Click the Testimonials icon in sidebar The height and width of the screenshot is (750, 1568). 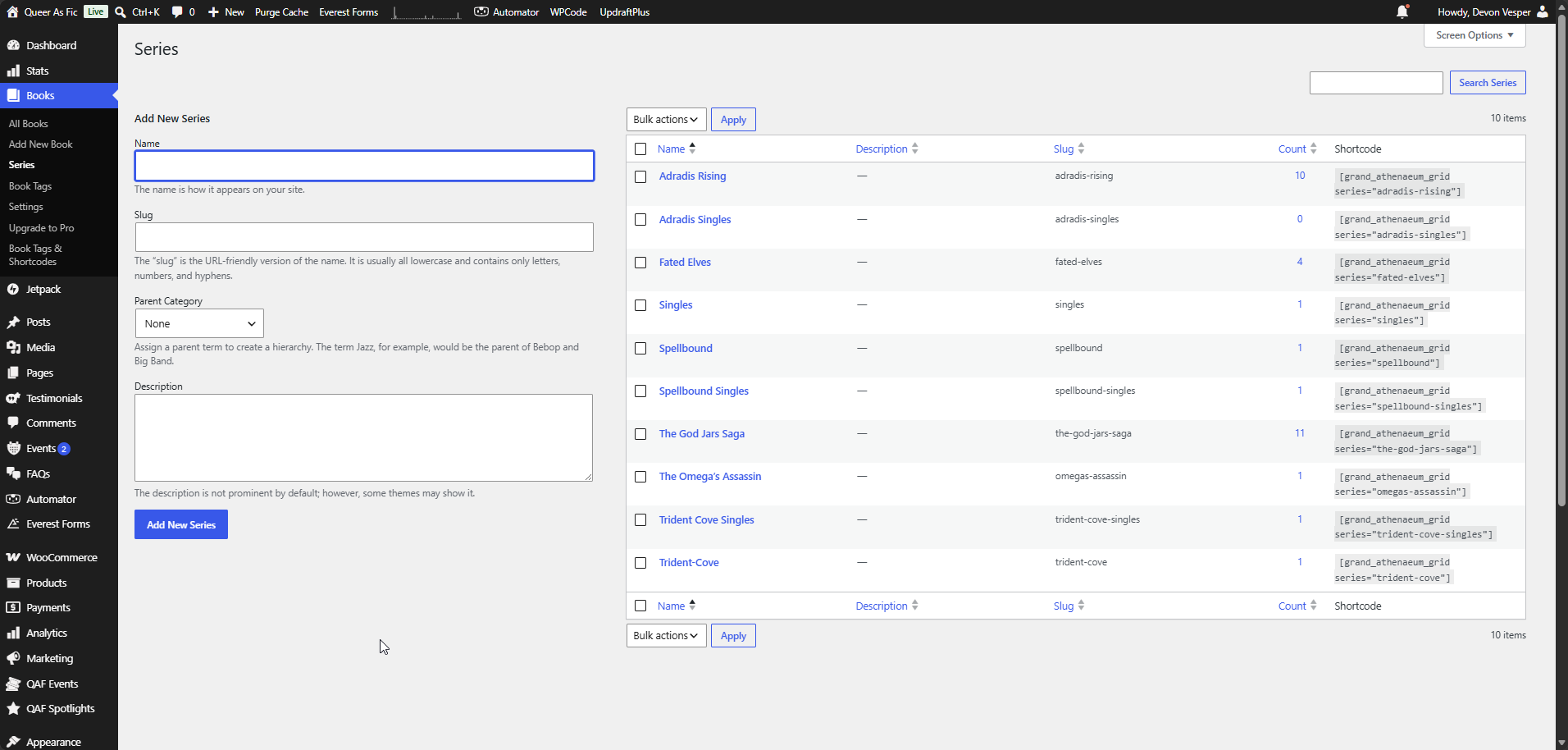13,398
